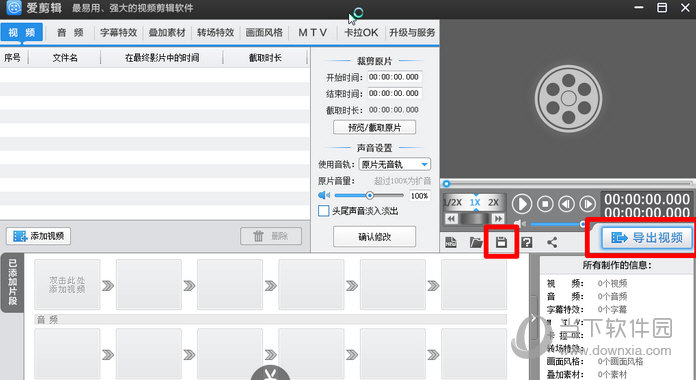This screenshot has width=696, height=380.
Task: Collapse the 所有制作的信息 panel arrow
Action: pyautogui.click(x=534, y=318)
